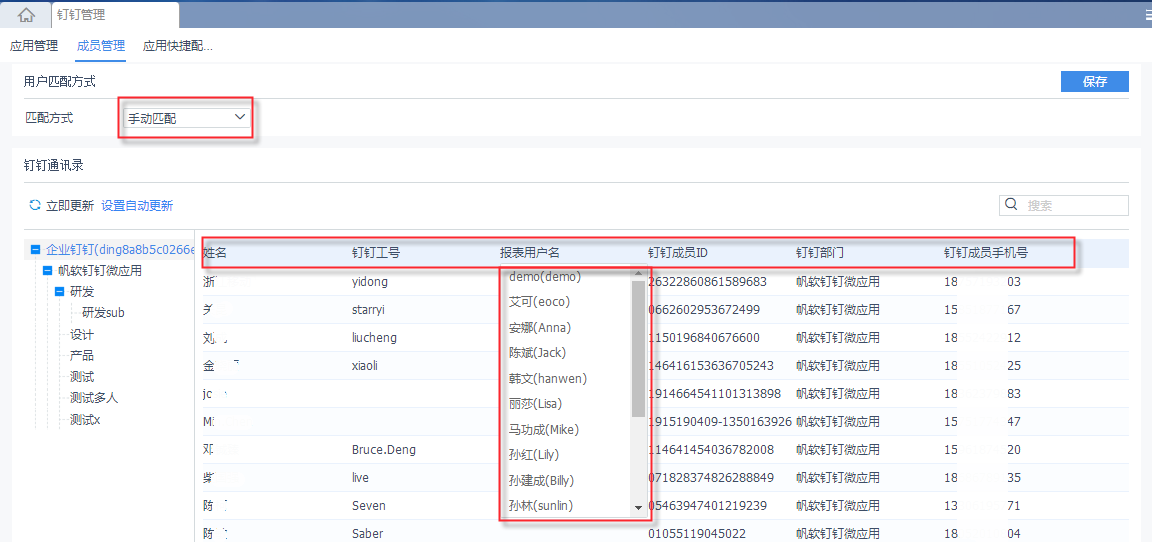Choose 韩文(hanwen) from the user list

click(x=547, y=378)
